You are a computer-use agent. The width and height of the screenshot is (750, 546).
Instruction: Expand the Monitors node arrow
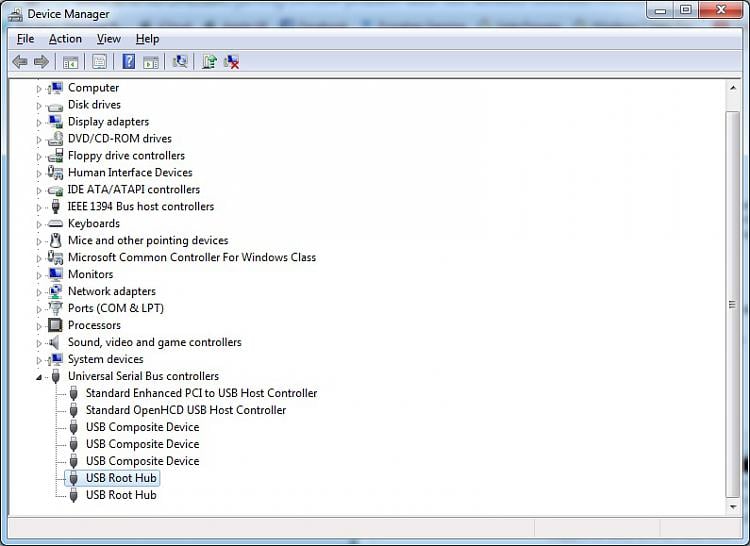coord(39,275)
